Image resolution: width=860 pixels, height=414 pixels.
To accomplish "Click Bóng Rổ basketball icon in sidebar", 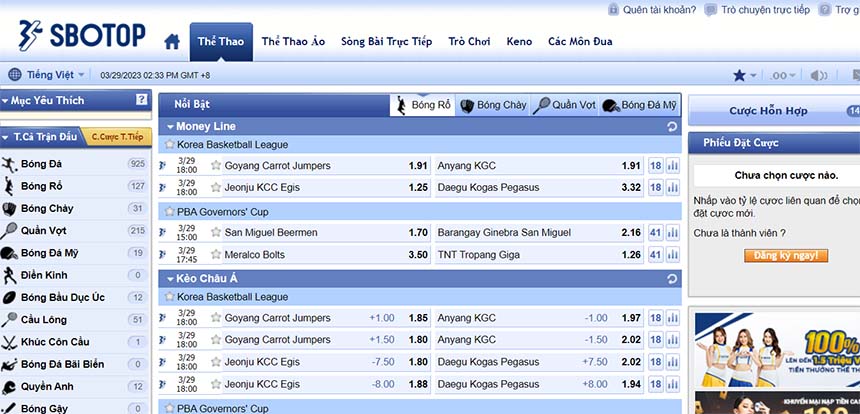I will click(9, 186).
